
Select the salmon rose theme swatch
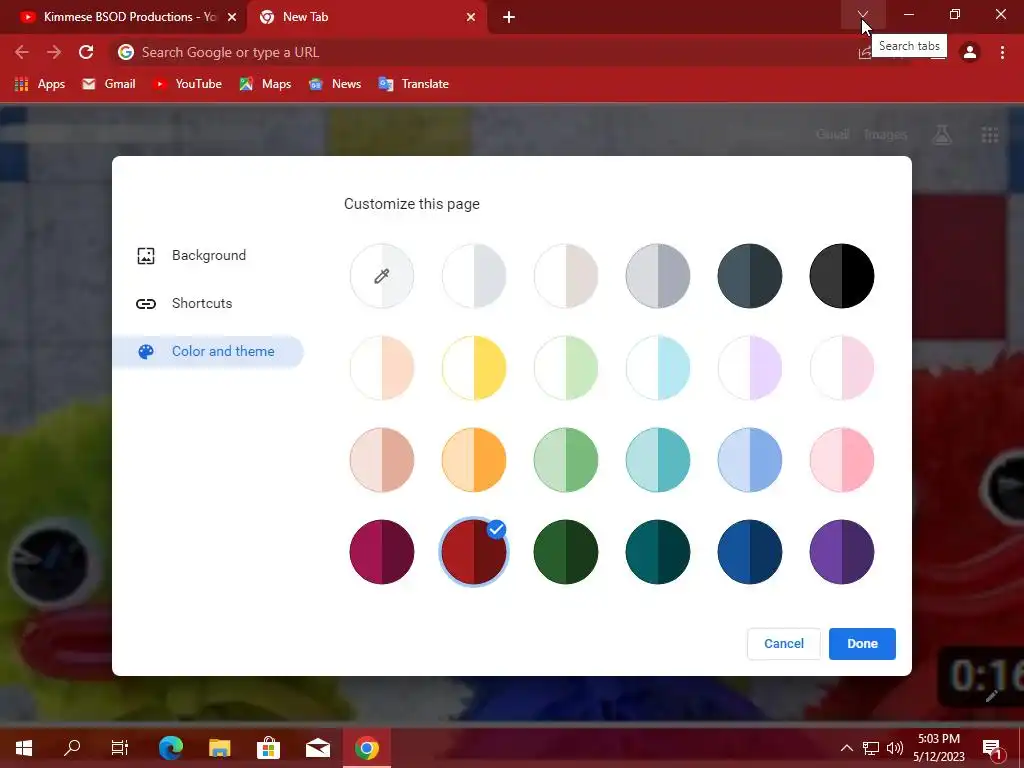pos(381,460)
